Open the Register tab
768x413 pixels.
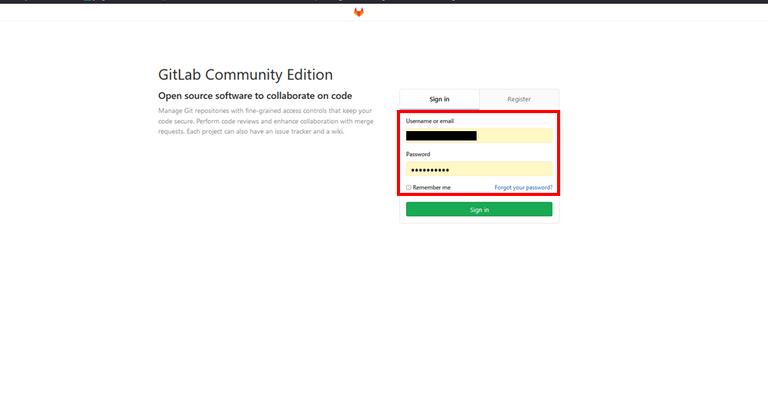click(x=519, y=99)
